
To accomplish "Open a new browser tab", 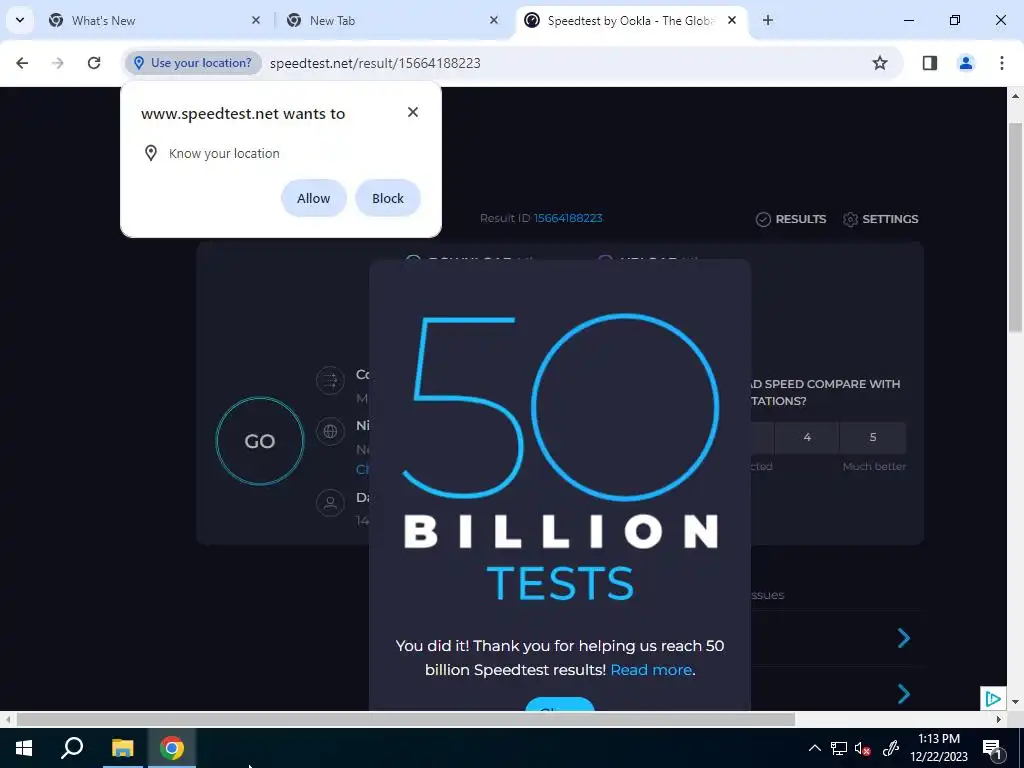I will coord(768,20).
